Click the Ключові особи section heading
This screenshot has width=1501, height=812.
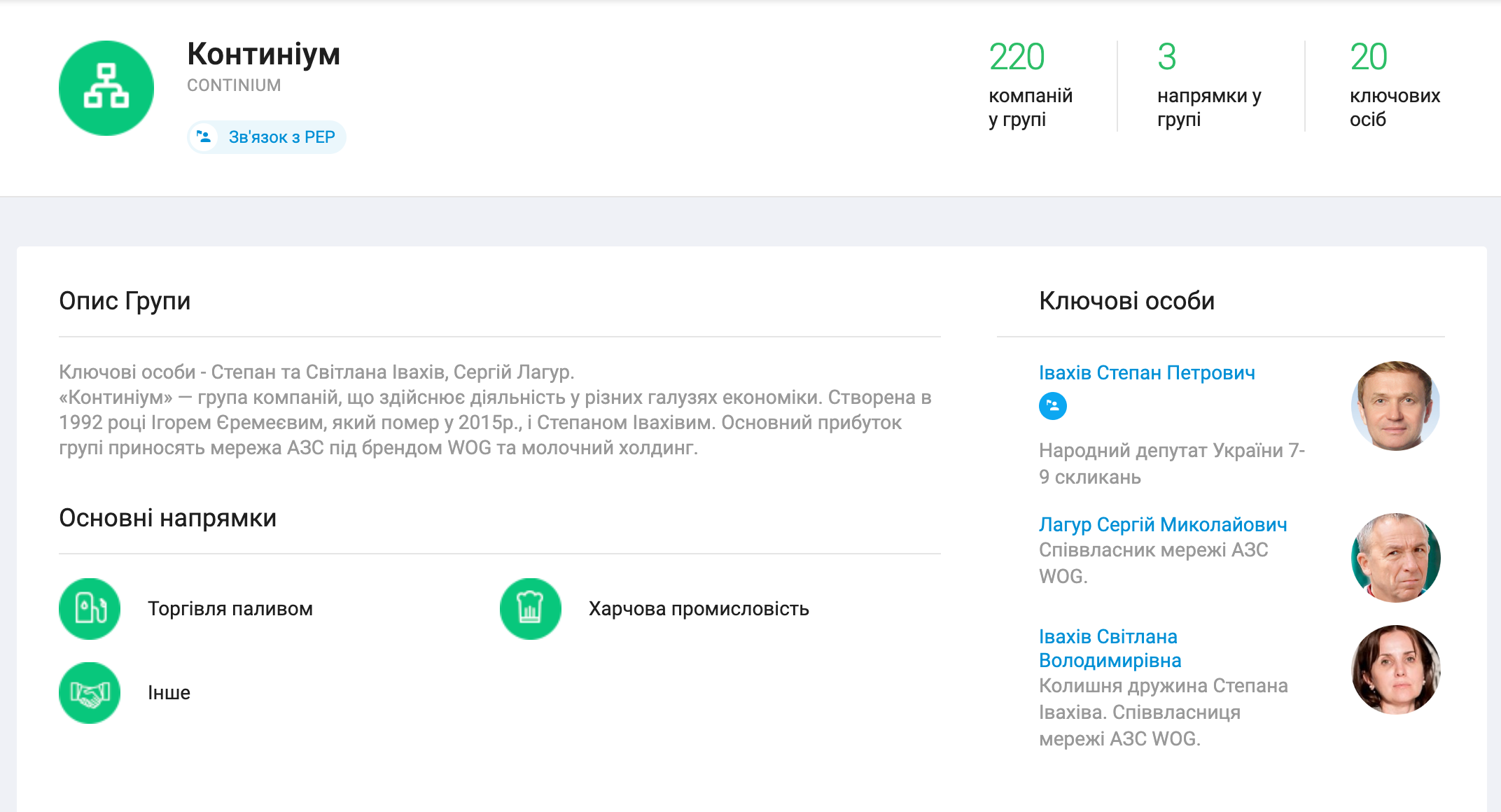point(1126,301)
